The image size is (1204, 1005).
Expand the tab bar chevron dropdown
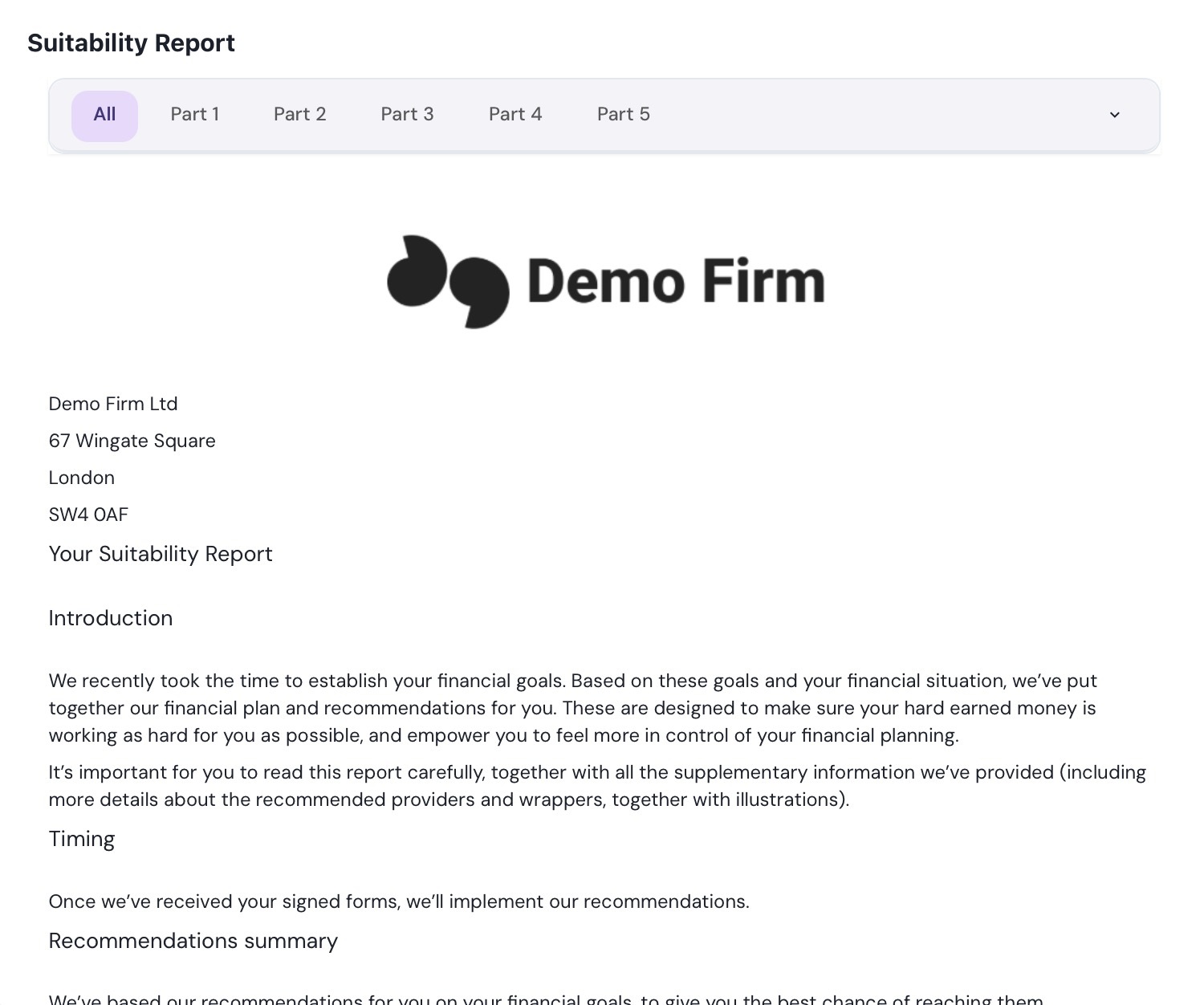click(1114, 115)
